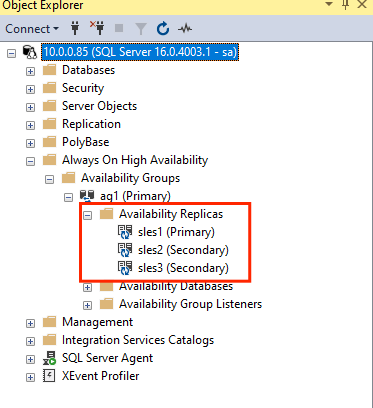Click the Filter funnel icon
373x408 pixels.
pyautogui.click(x=141, y=29)
